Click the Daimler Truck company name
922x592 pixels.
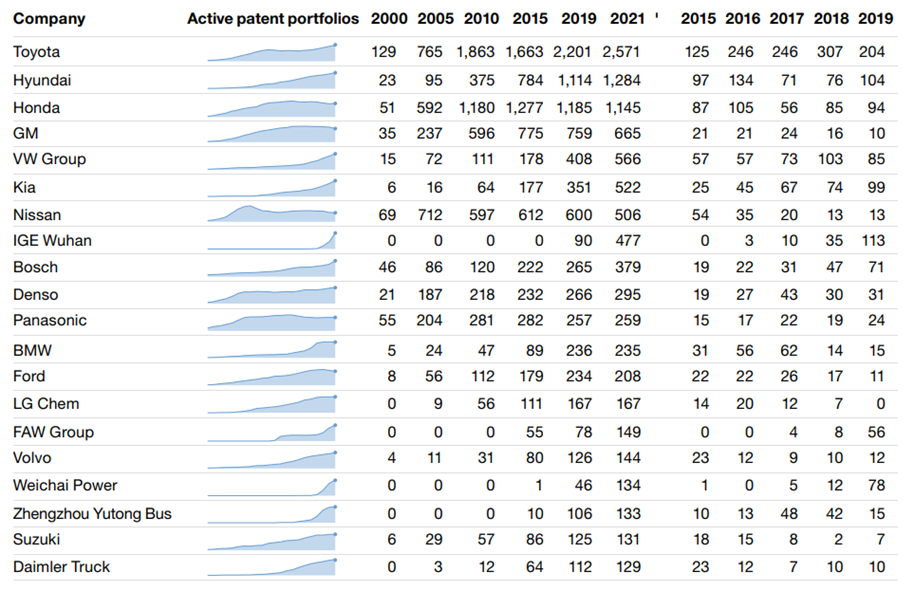pyautogui.click(x=62, y=567)
